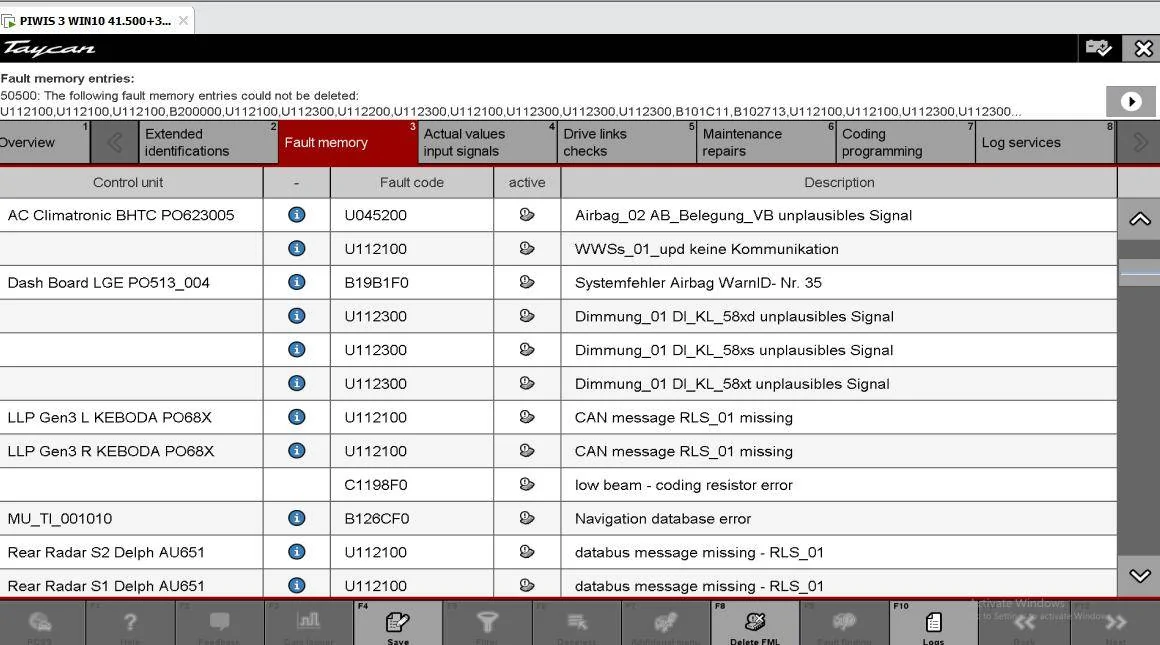
Task: Click the Back double-arrow button
Action: [x=1025, y=623]
